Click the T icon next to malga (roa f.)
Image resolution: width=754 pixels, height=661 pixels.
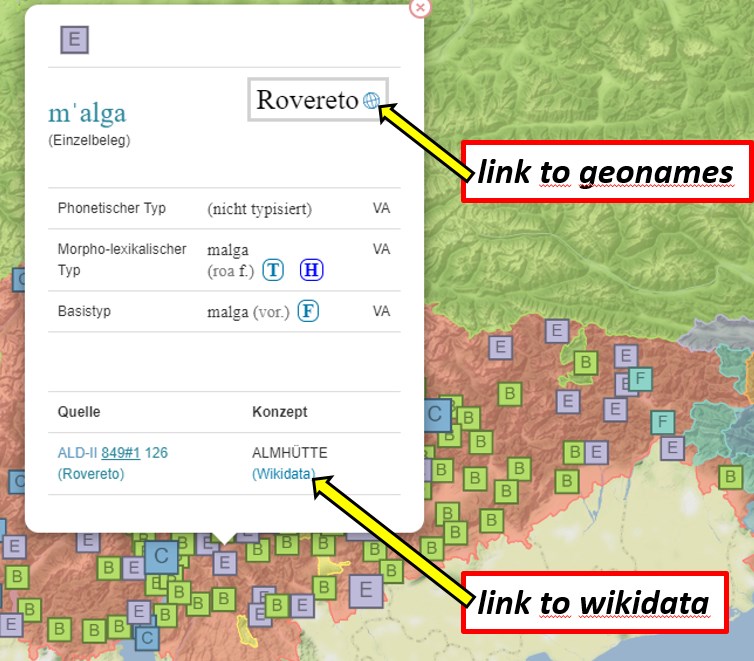point(273,270)
